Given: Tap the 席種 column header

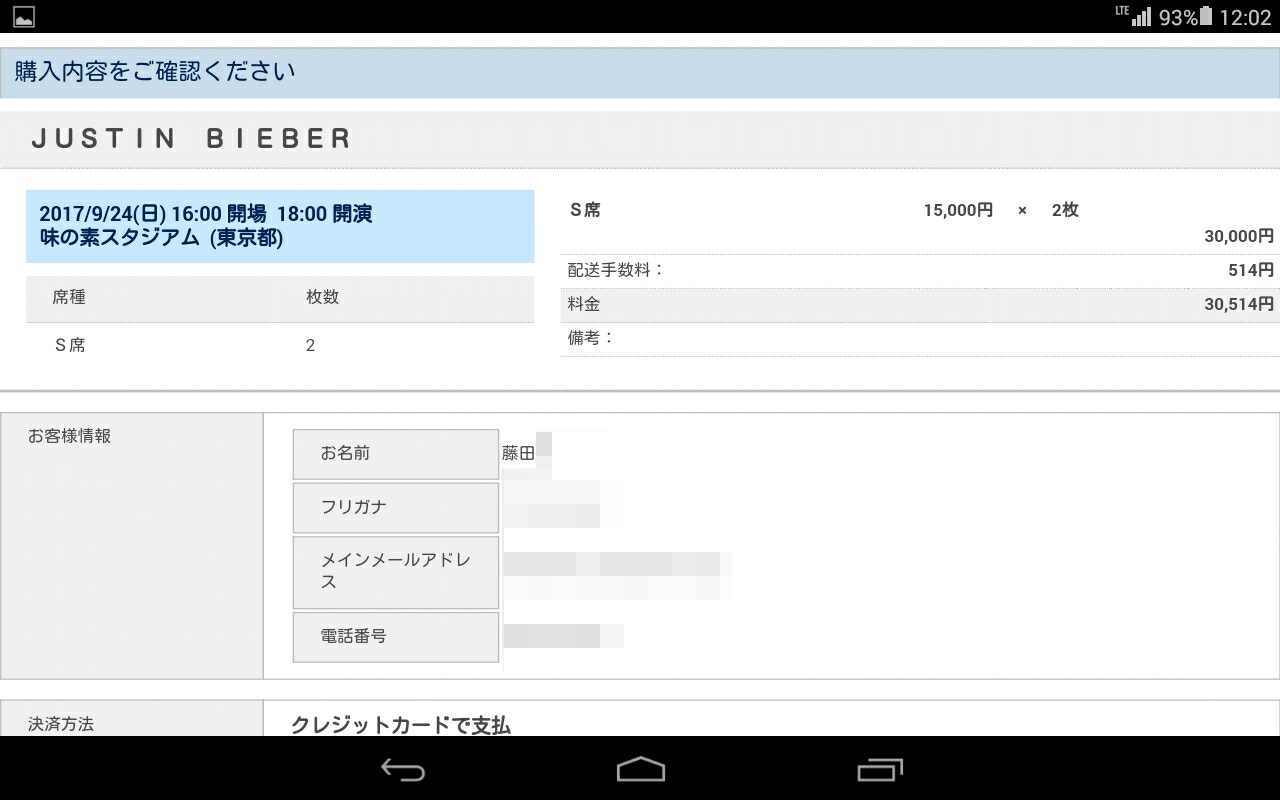Looking at the screenshot, I should [70, 298].
